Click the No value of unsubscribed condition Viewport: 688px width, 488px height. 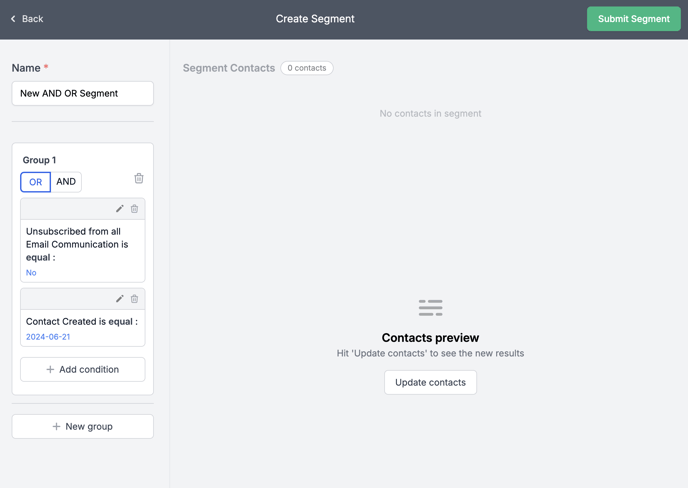coord(31,273)
